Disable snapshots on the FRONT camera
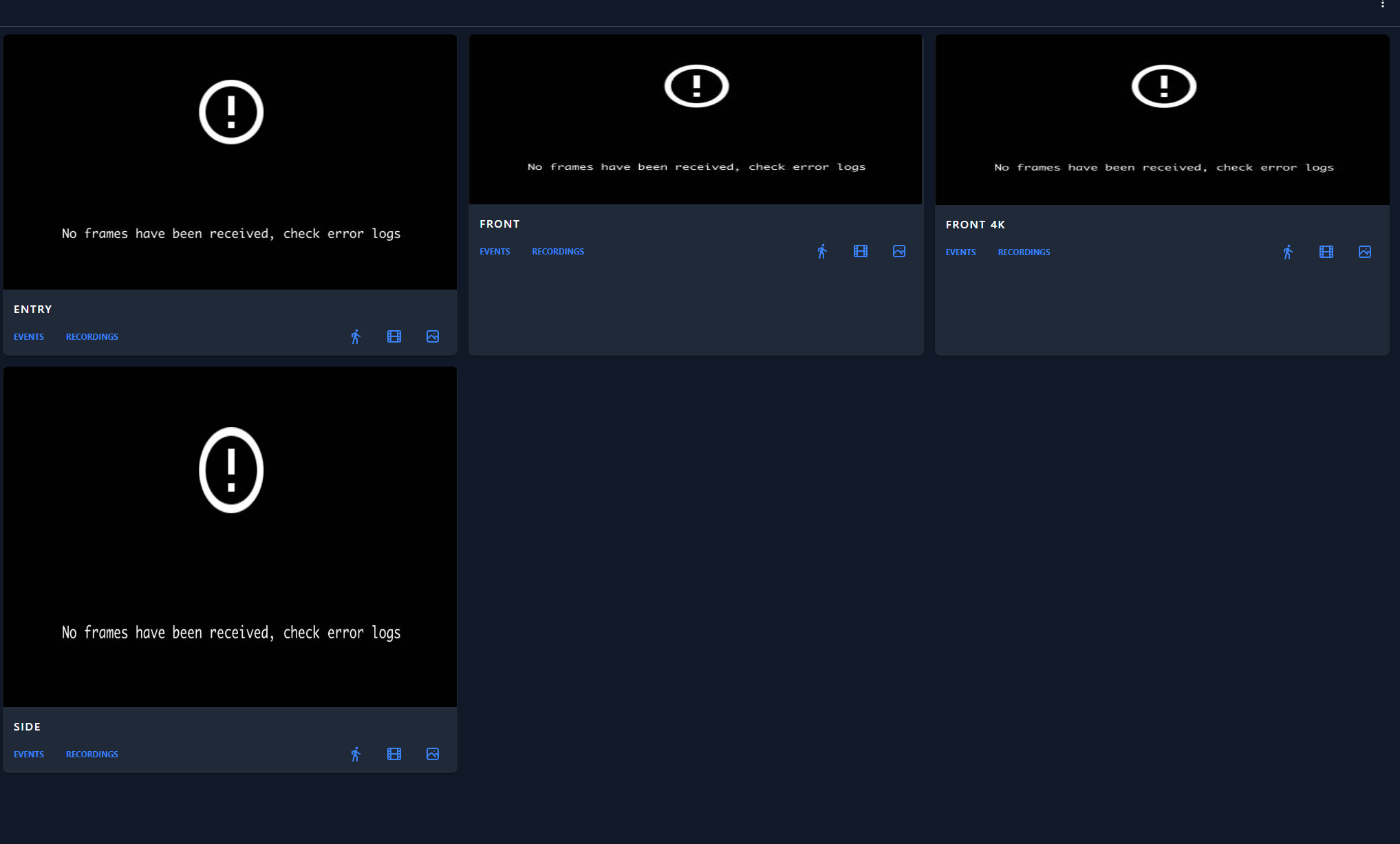1400x844 pixels. (898, 251)
